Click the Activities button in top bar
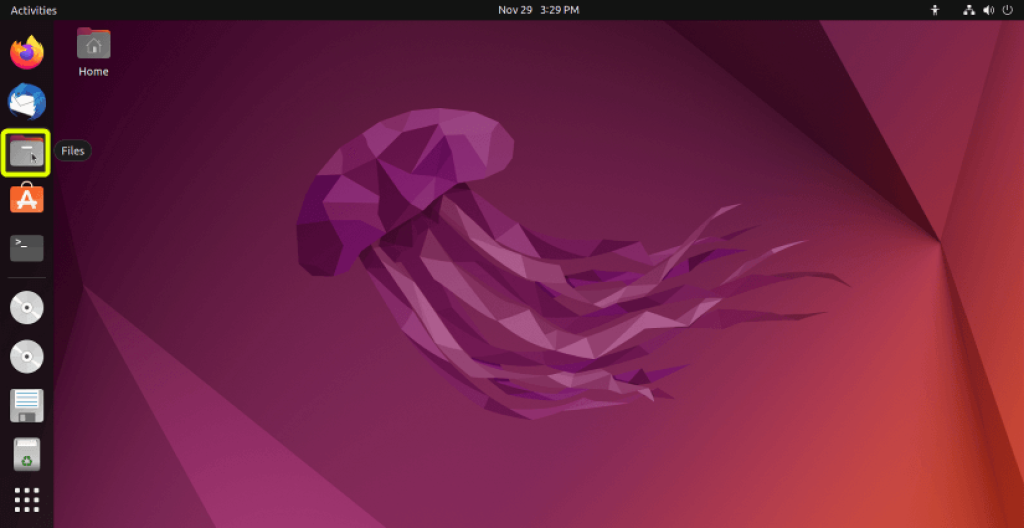 click(x=33, y=10)
